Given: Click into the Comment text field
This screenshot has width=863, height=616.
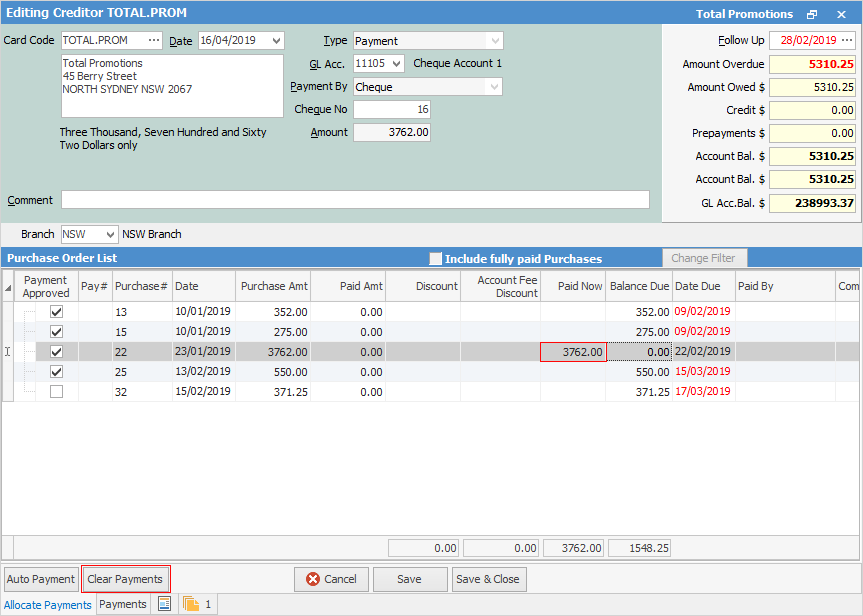Looking at the screenshot, I should tap(355, 200).
